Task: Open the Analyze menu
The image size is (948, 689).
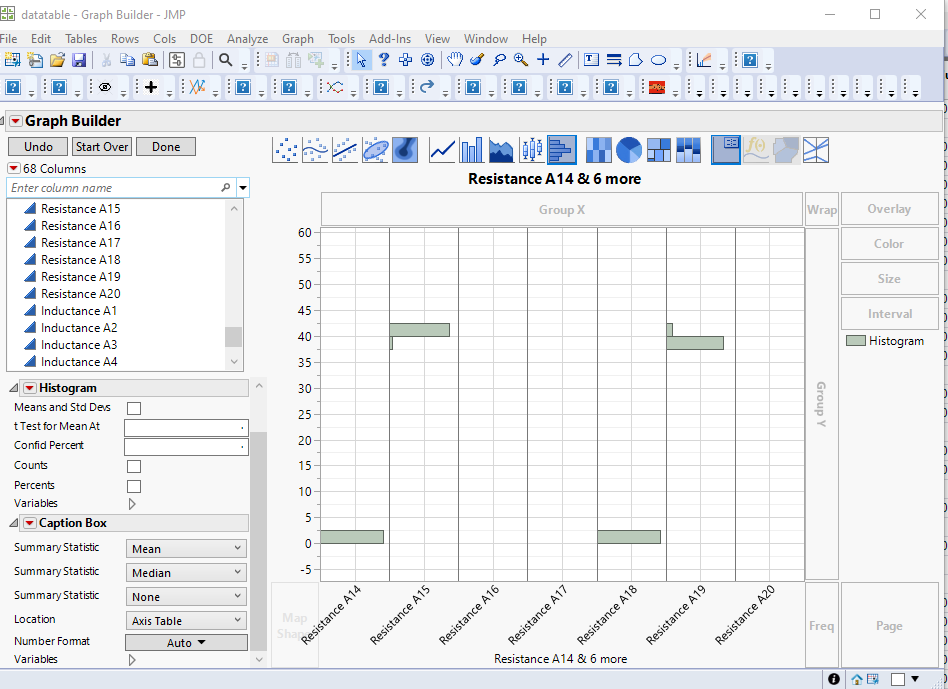Action: coord(247,39)
